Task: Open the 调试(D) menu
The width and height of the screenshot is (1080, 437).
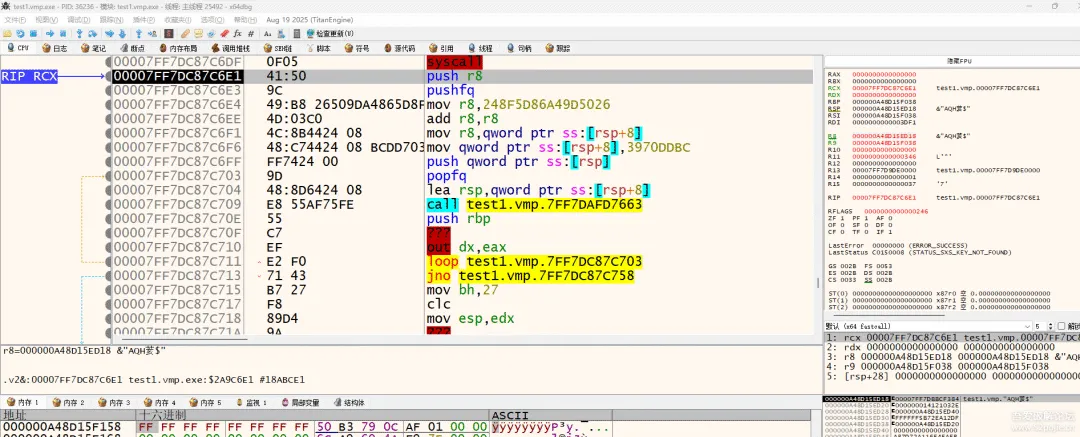Action: (79, 20)
